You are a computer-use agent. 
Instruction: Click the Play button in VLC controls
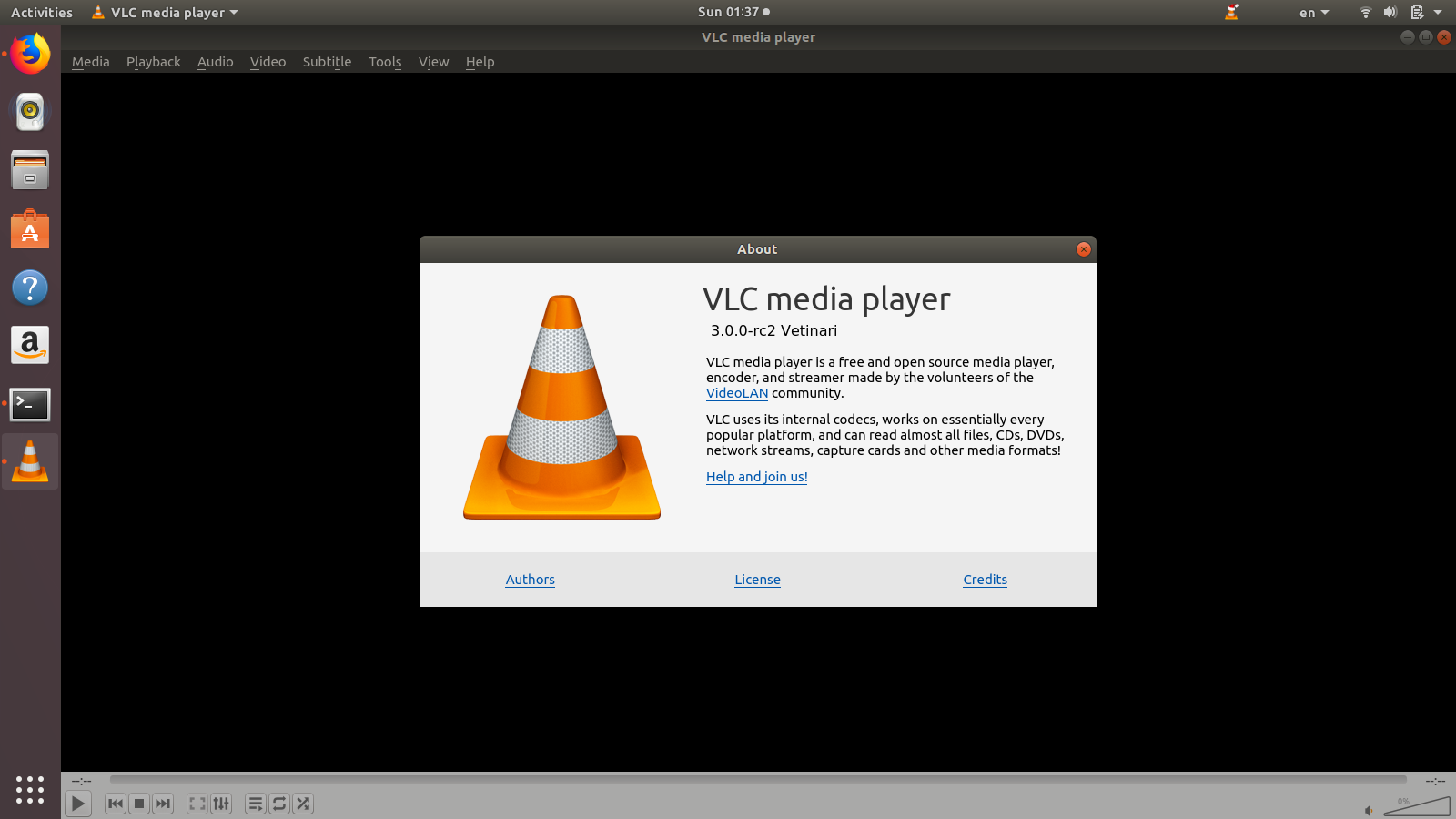(78, 804)
